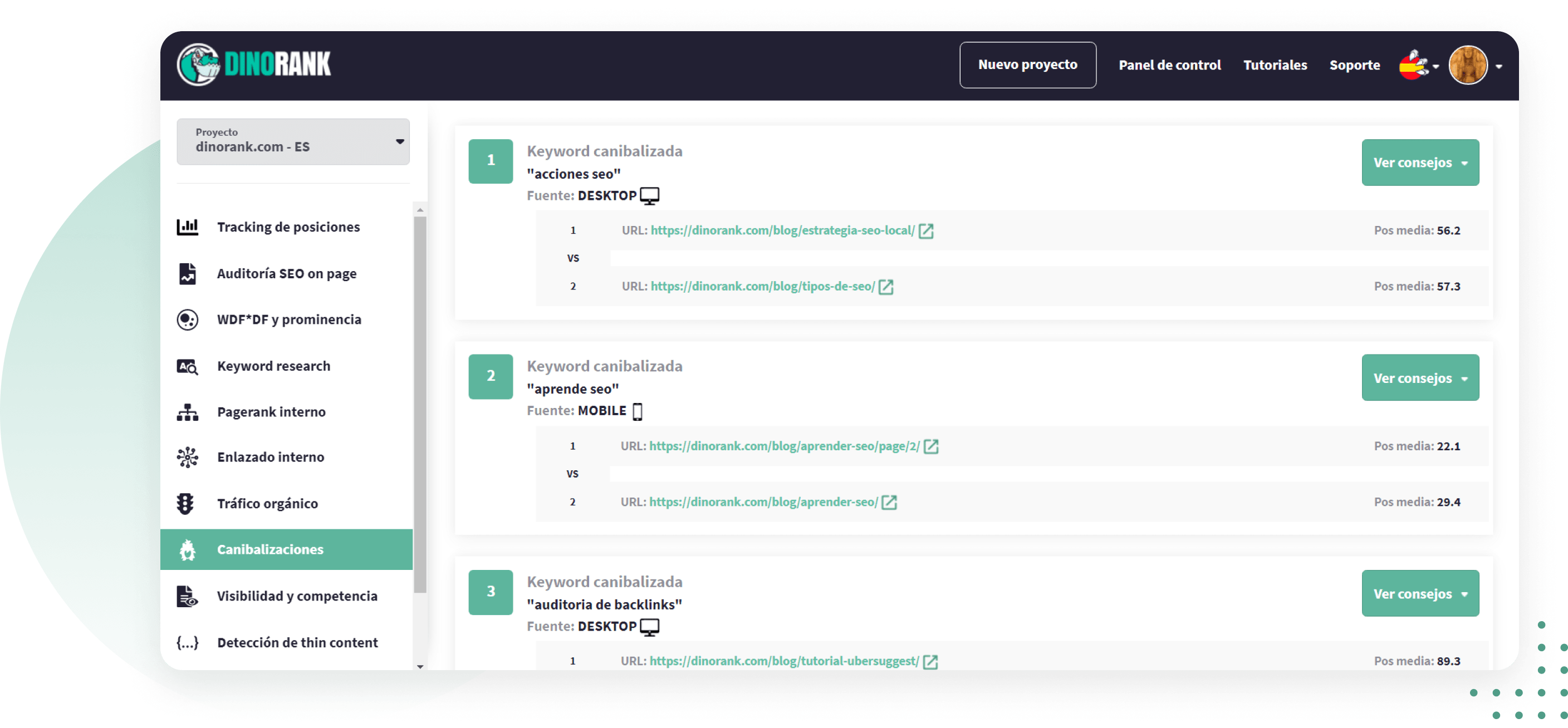Click the user avatar picture
This screenshot has height=728, width=1568.
point(1468,65)
